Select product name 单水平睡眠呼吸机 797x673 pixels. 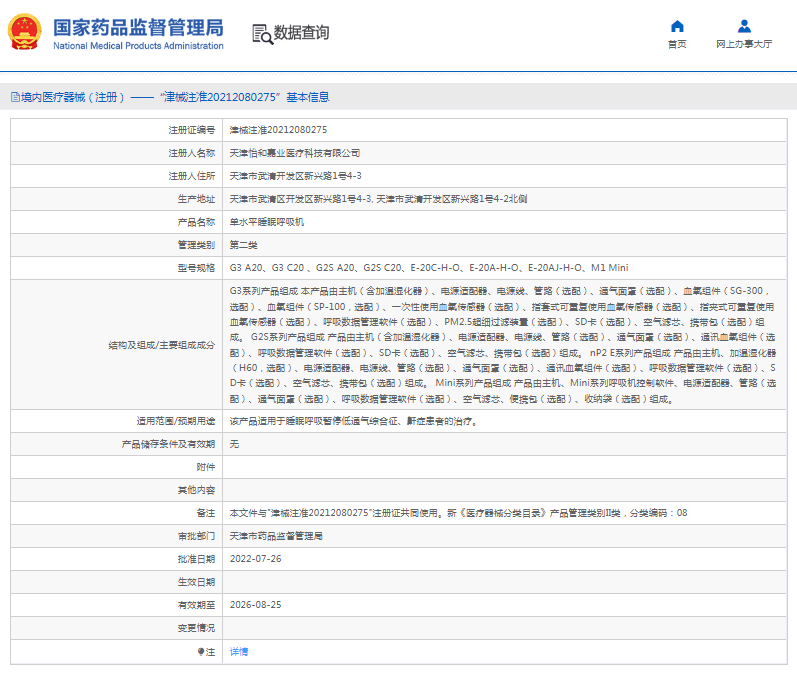point(266,222)
